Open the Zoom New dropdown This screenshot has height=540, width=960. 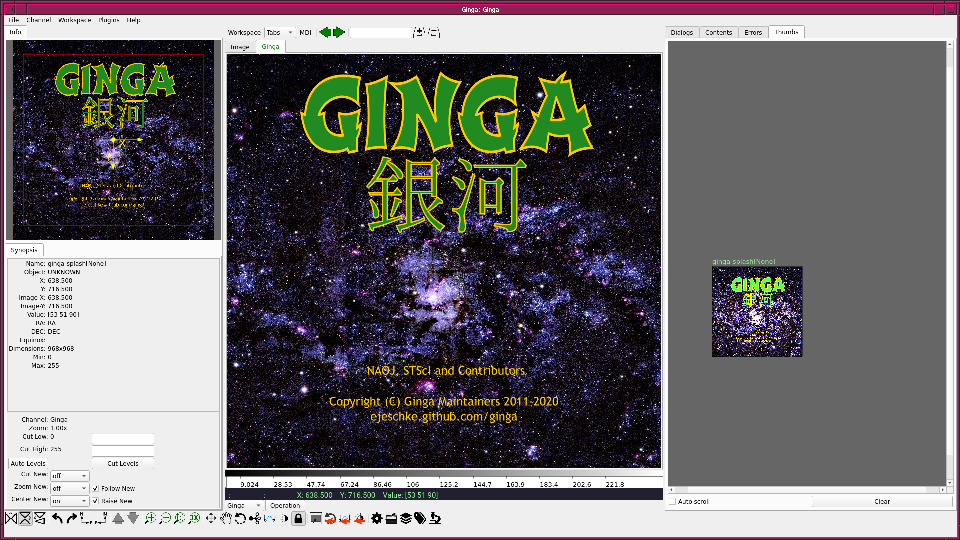(69, 488)
